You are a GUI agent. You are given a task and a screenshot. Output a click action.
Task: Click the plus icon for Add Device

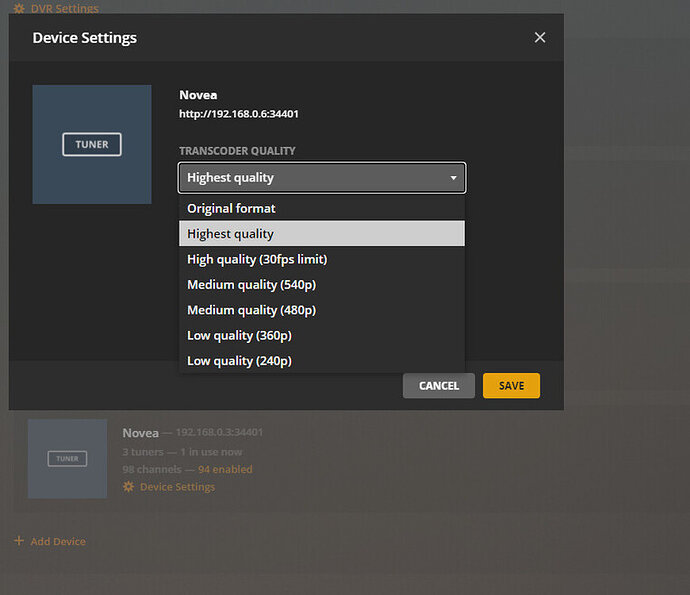point(19,540)
